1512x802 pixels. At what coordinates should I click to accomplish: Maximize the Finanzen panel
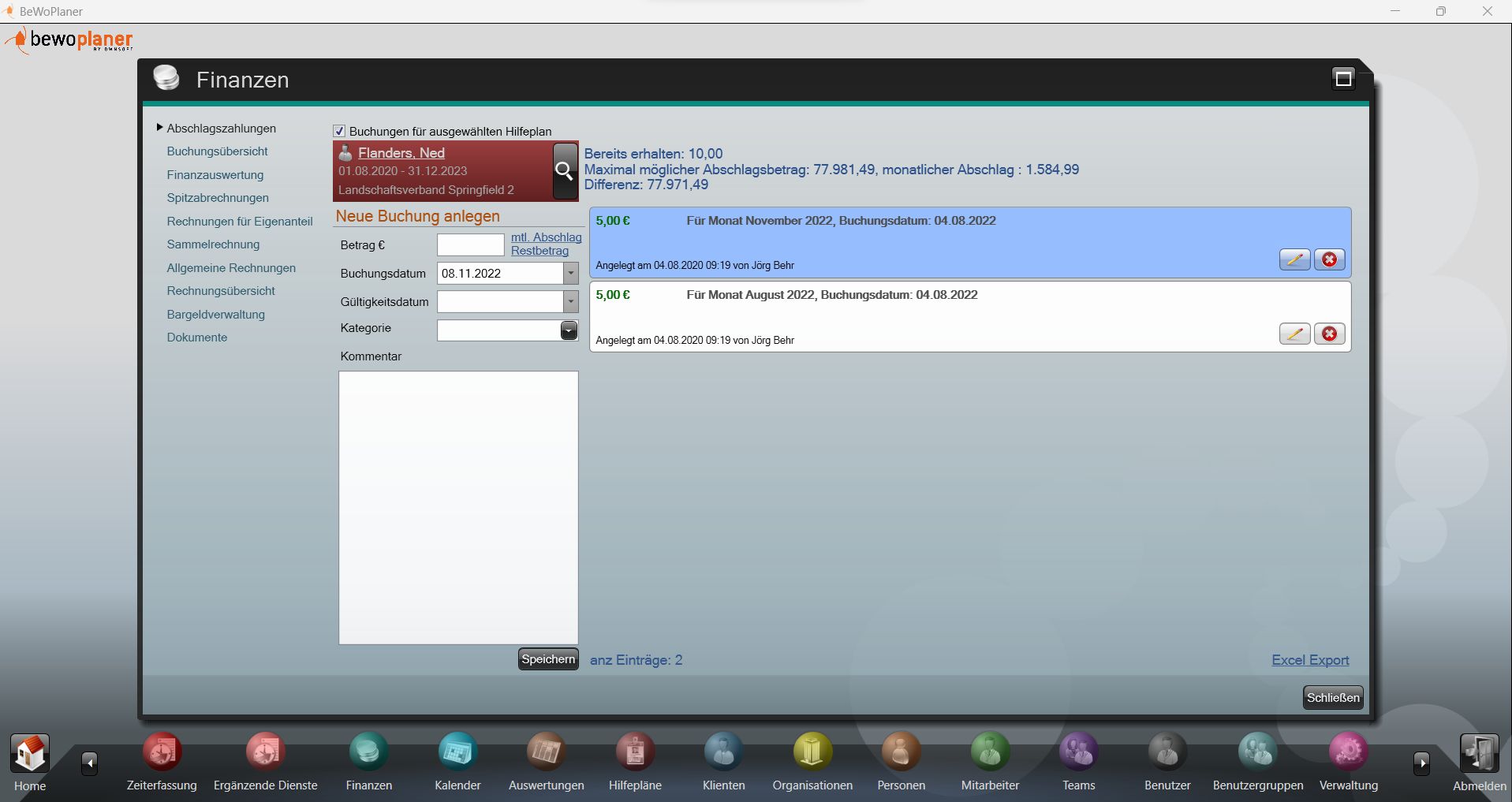[x=1342, y=78]
